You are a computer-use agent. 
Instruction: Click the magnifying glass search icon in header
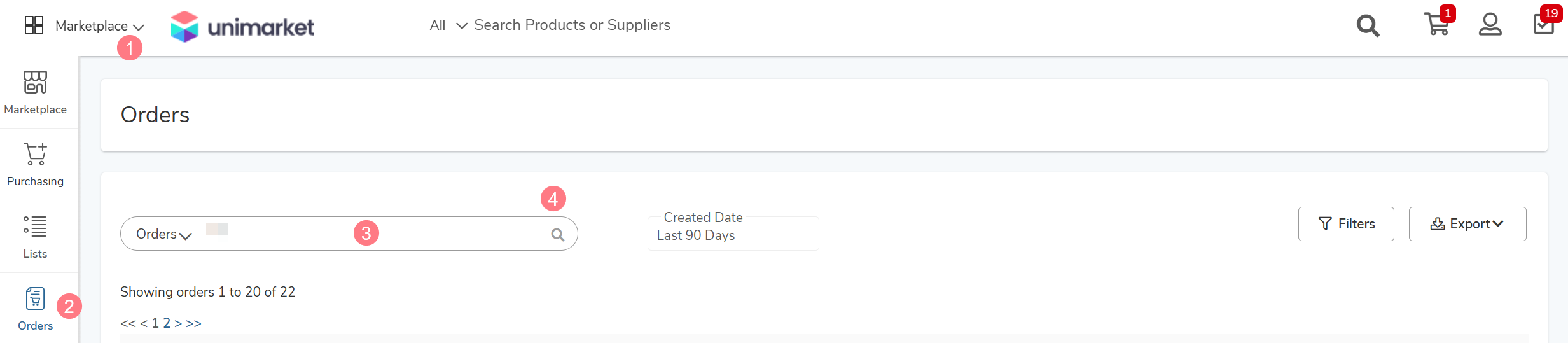click(1368, 26)
